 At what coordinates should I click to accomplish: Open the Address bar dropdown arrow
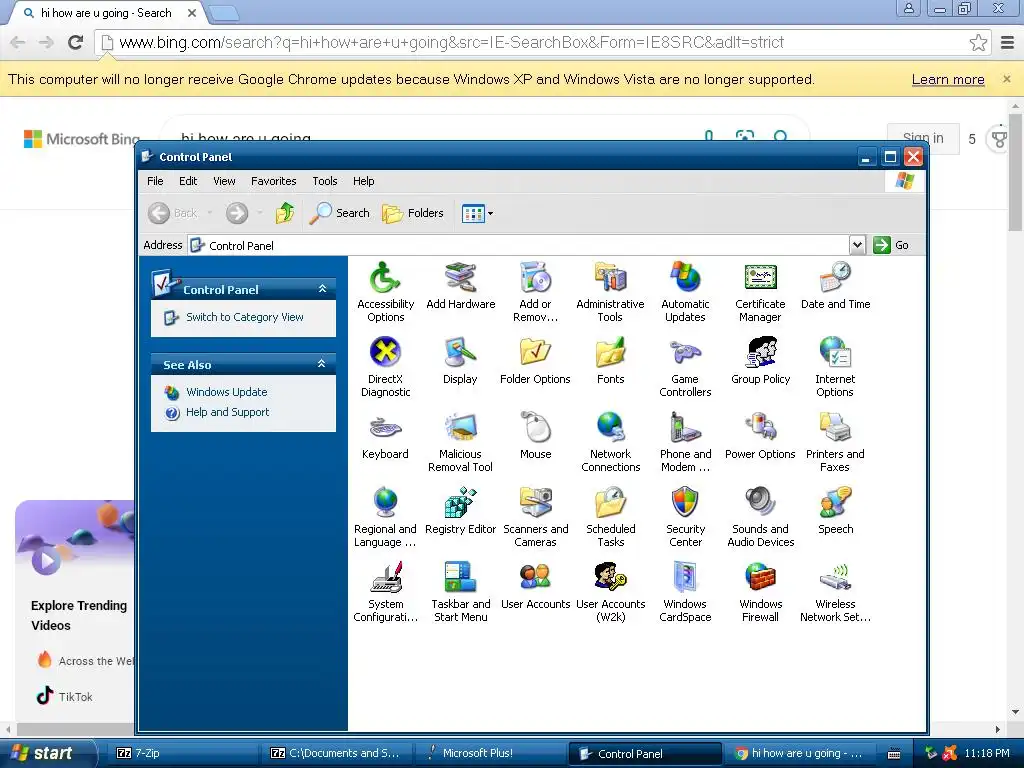click(857, 246)
